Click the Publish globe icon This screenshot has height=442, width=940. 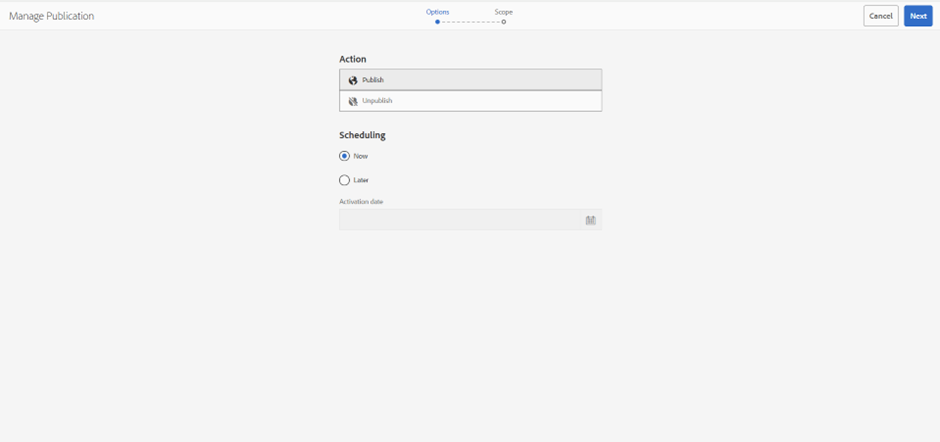[x=352, y=80]
